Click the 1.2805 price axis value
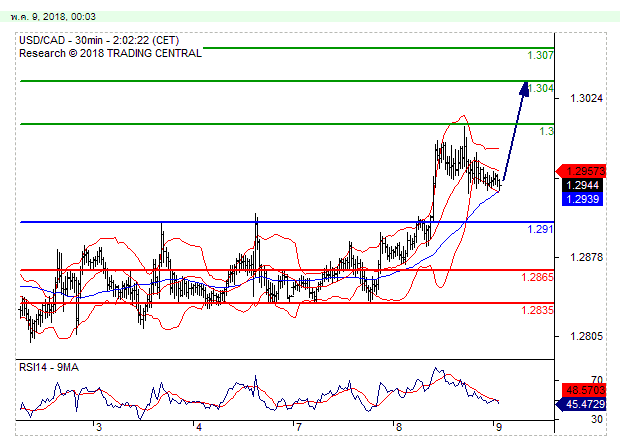 [x=586, y=336]
